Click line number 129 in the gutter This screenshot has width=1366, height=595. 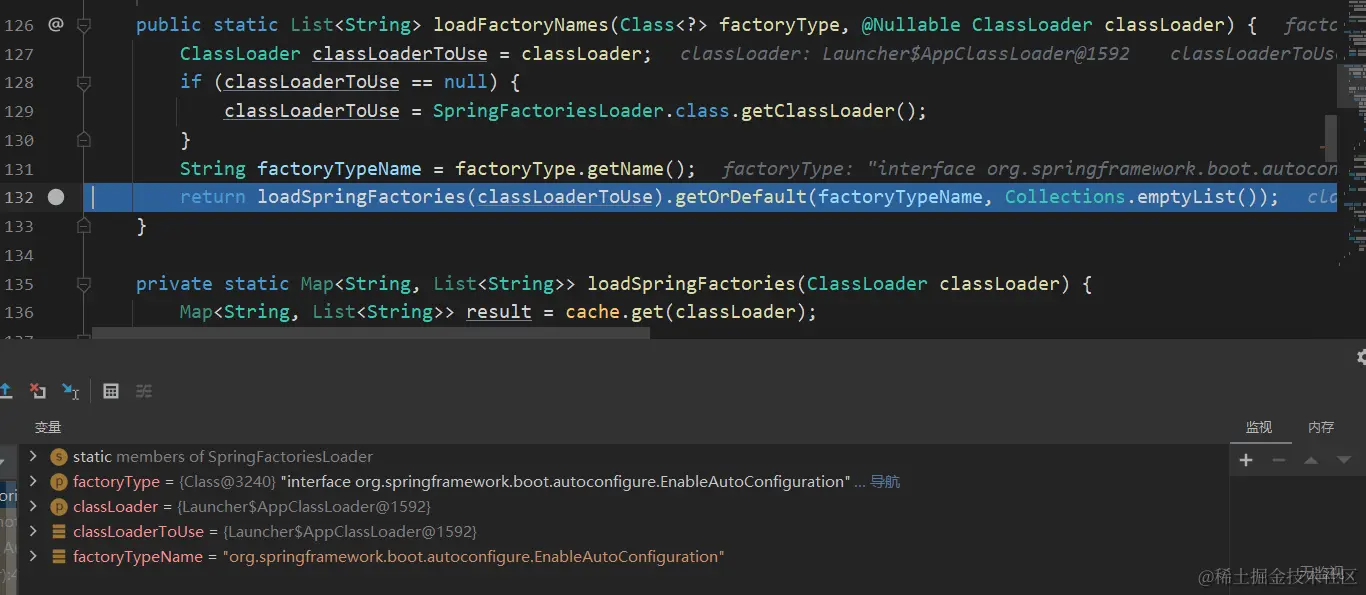click(19, 111)
